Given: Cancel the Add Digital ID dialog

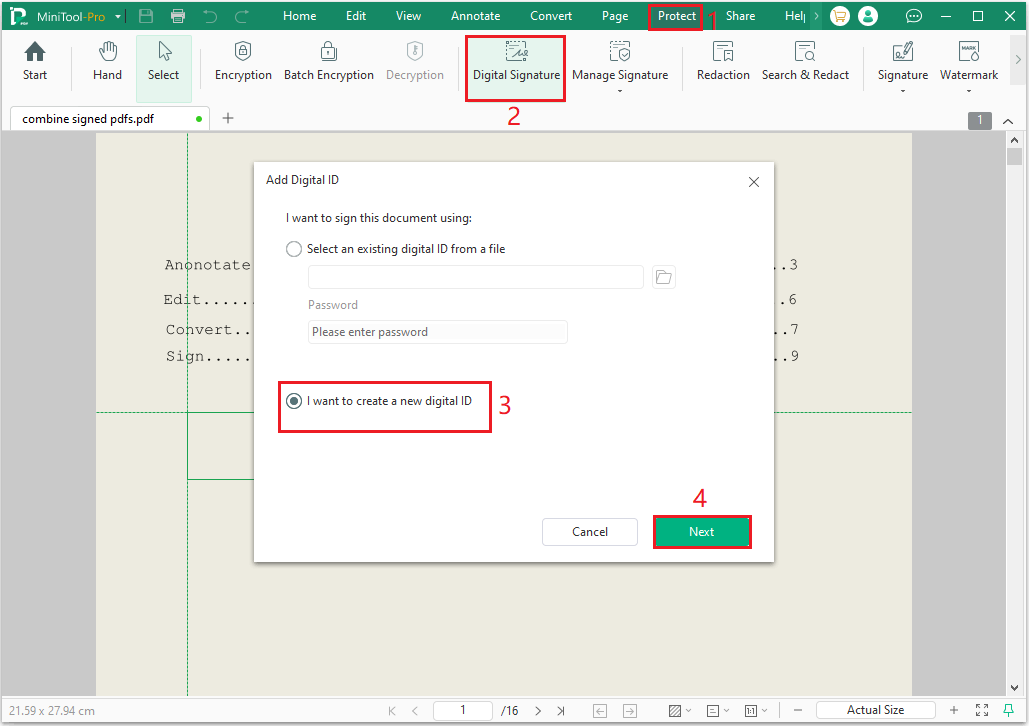Looking at the screenshot, I should (589, 532).
